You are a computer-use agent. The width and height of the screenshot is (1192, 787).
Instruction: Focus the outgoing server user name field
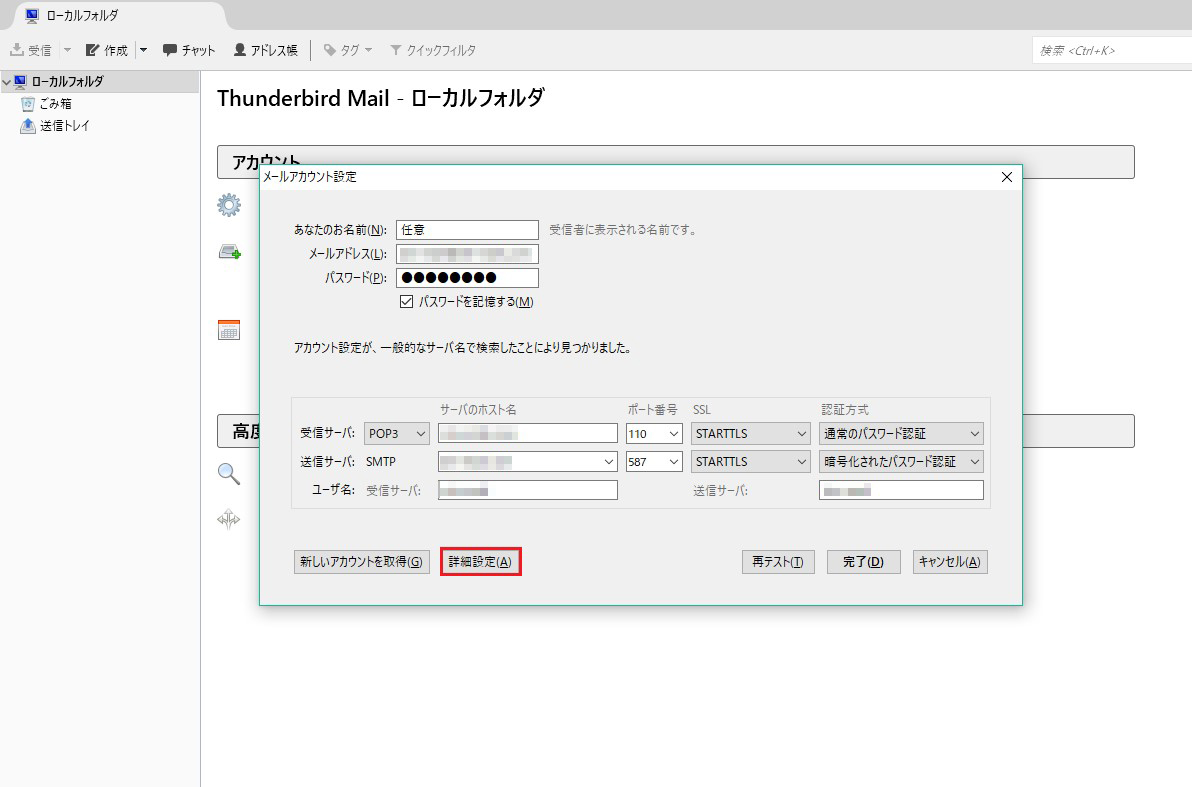[902, 490]
